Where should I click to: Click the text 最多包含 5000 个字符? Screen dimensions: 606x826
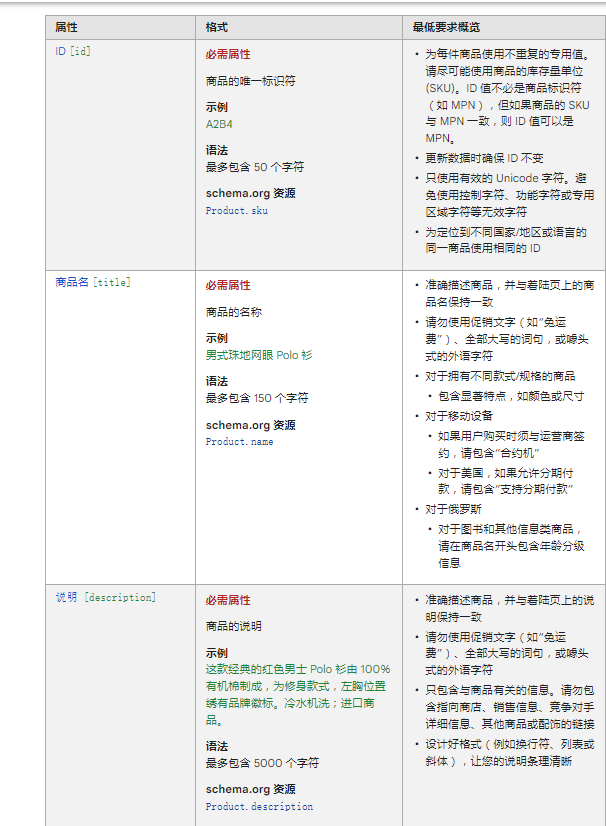point(262,763)
